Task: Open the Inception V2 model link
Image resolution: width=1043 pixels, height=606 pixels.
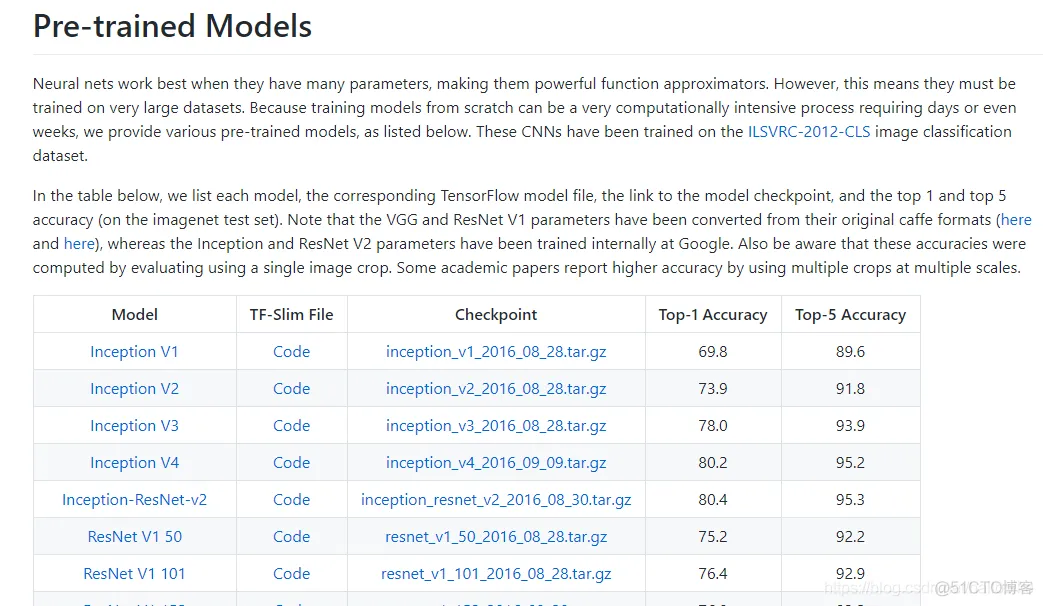Action: tap(134, 388)
